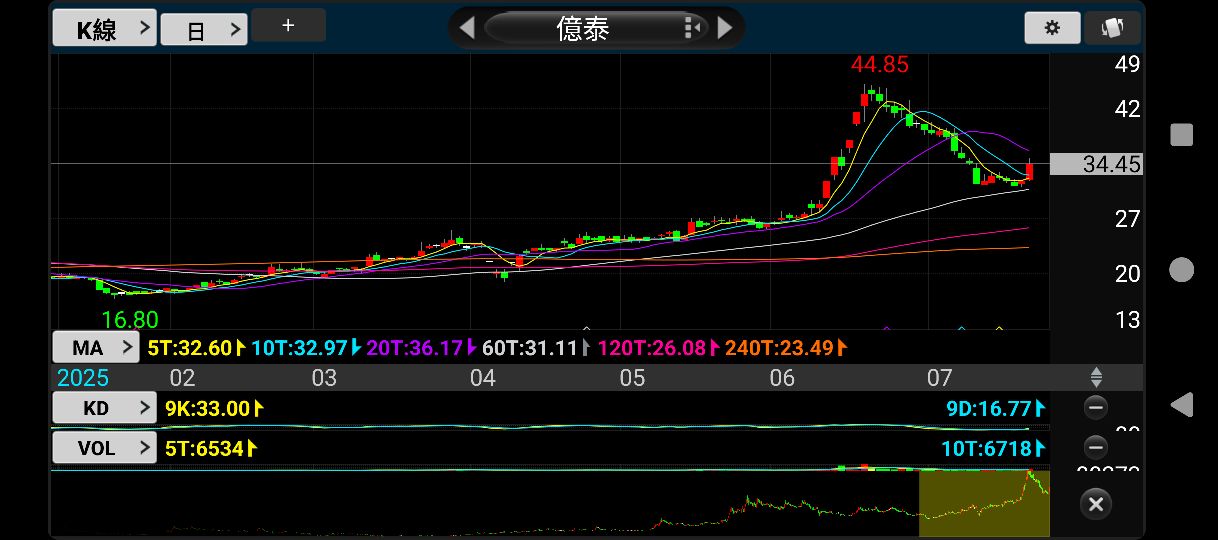Open the 億泰 stock name selector
Viewport: 1218px width, 540px height.
pos(583,28)
